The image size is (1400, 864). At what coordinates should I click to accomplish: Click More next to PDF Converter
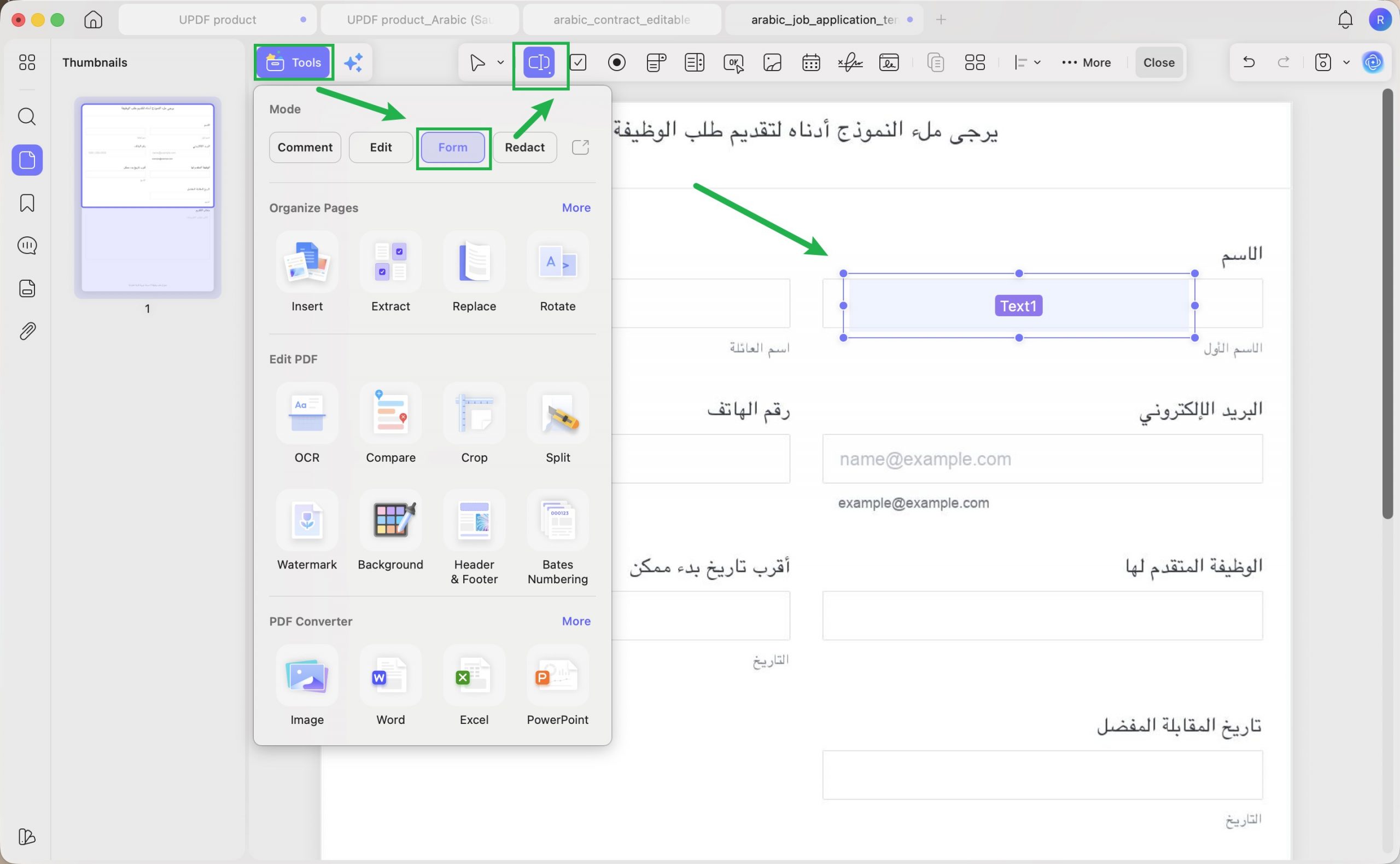(x=576, y=621)
